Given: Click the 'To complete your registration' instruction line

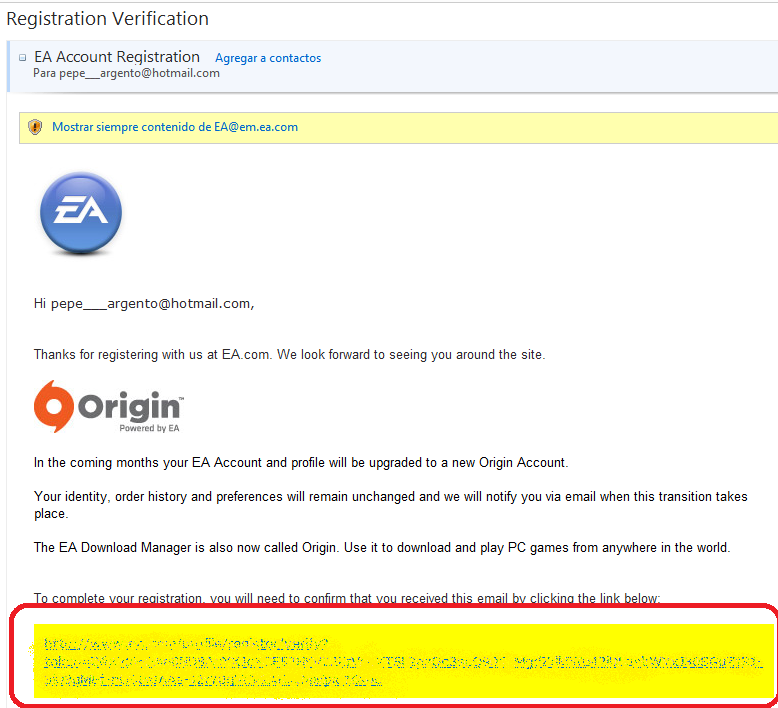Looking at the screenshot, I should point(347,598).
